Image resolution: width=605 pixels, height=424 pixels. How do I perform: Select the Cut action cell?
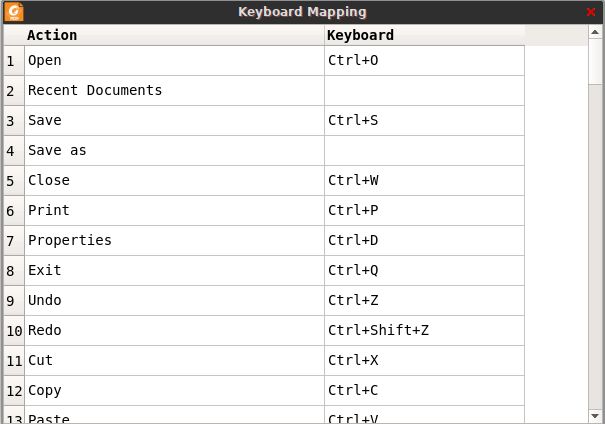(x=174, y=361)
